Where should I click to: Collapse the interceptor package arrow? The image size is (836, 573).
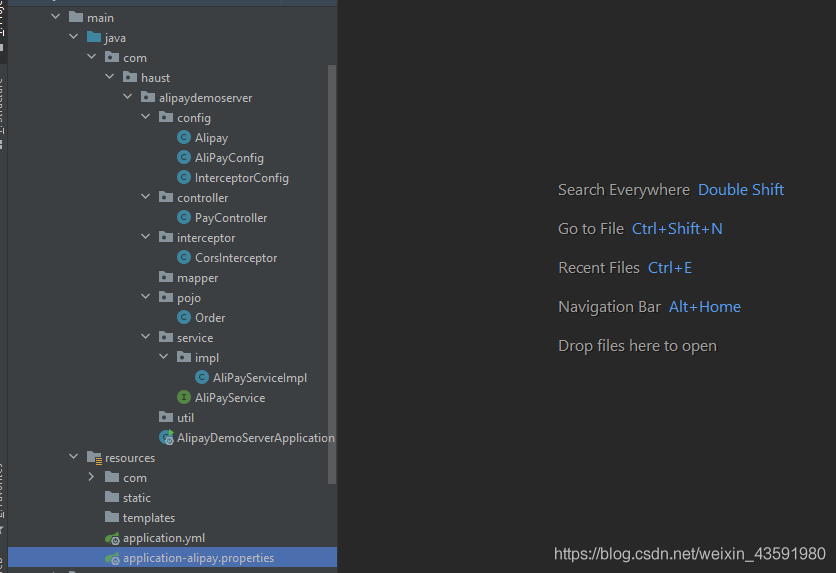click(x=146, y=238)
